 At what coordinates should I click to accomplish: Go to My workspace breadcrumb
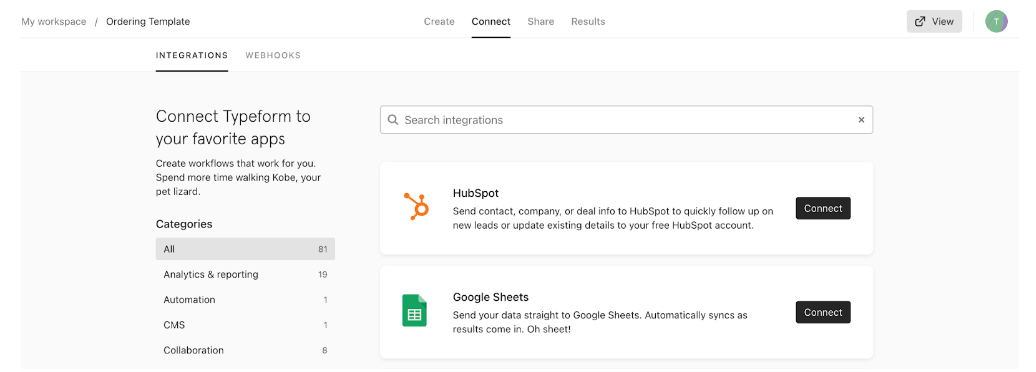(x=54, y=21)
